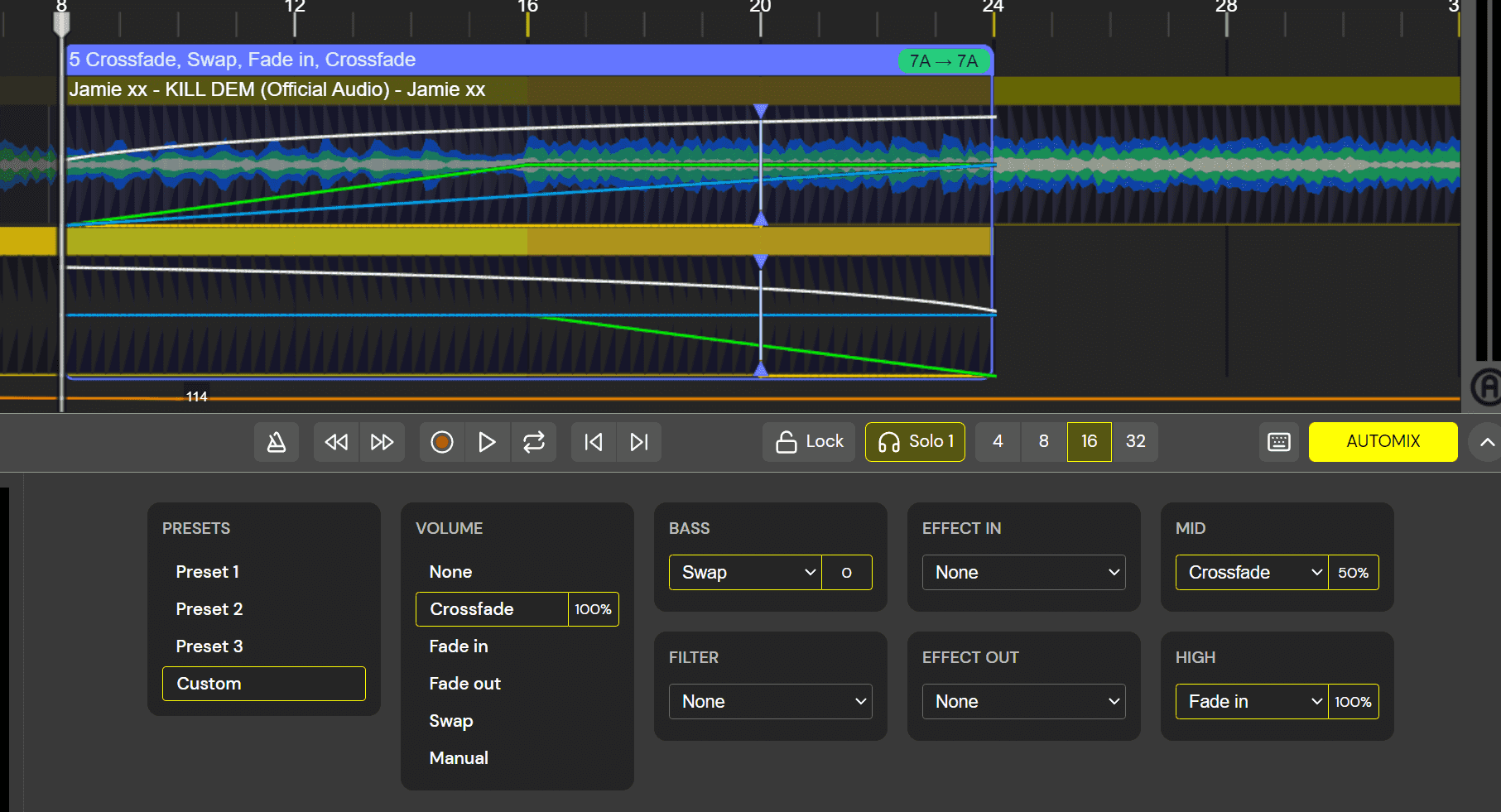Click the rewind double-arrow button
This screenshot has width=1501, height=812.
[336, 442]
